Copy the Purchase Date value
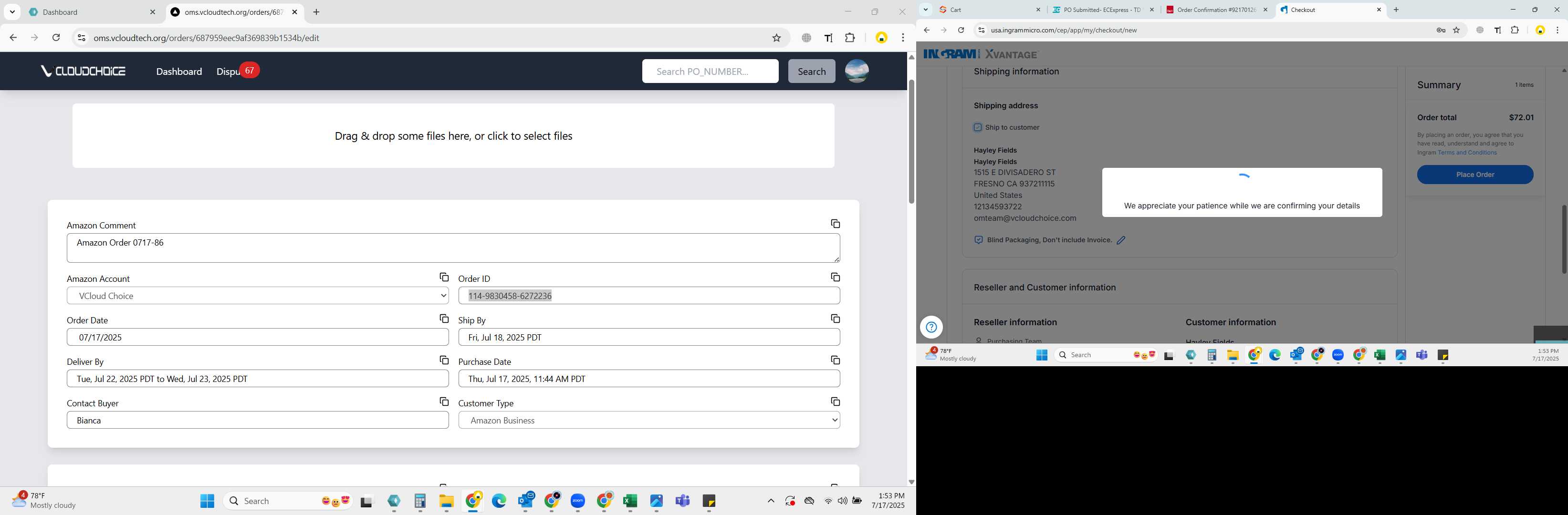This screenshot has width=1568, height=515. click(835, 360)
